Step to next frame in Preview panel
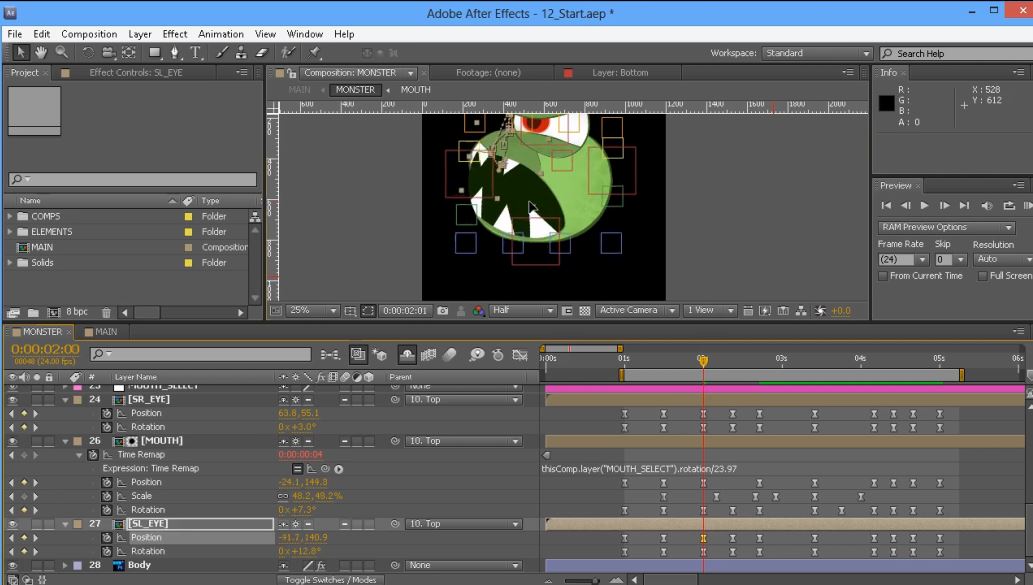The height and width of the screenshot is (585, 1033). click(944, 206)
